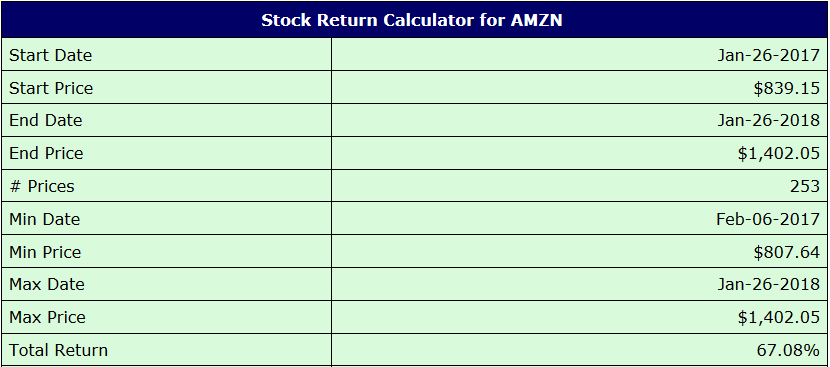Select the Min Date label
Viewport: 830px width, 367px height.
[x=44, y=219]
